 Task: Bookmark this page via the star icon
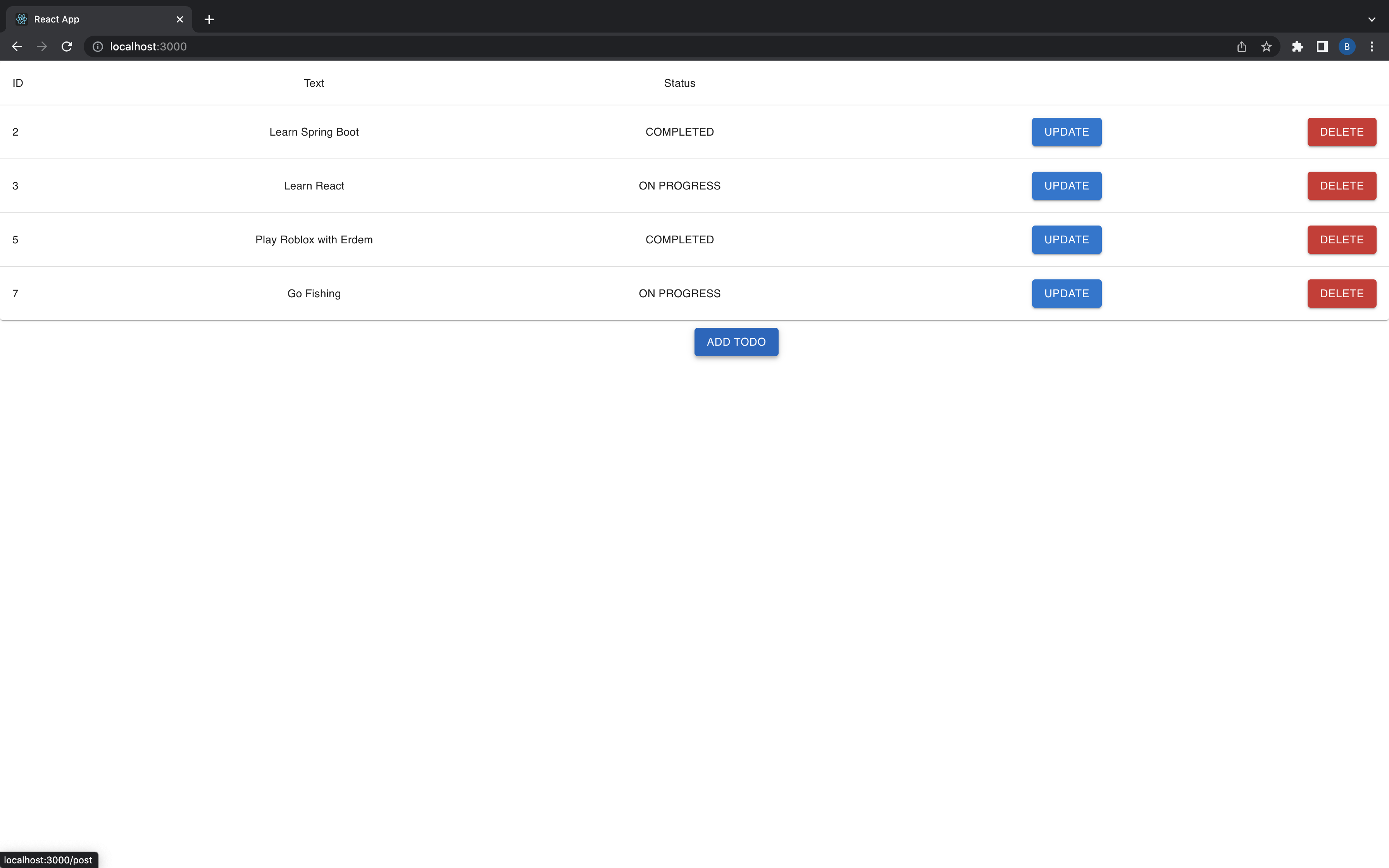click(x=1266, y=46)
